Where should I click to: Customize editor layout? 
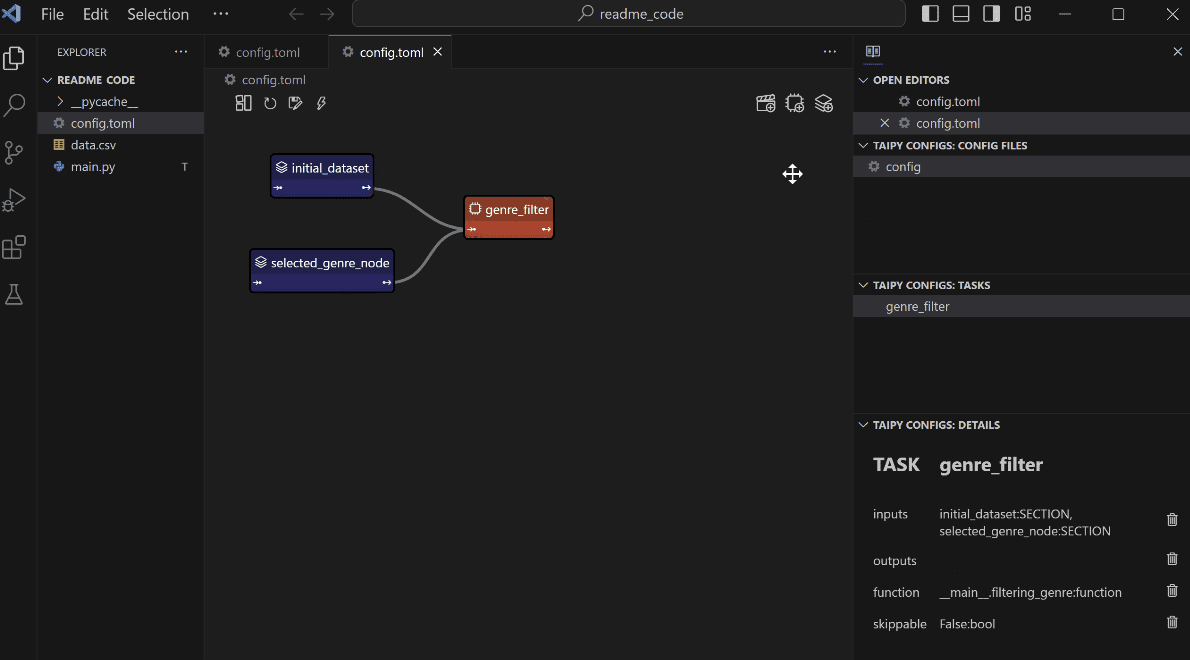click(x=1023, y=14)
